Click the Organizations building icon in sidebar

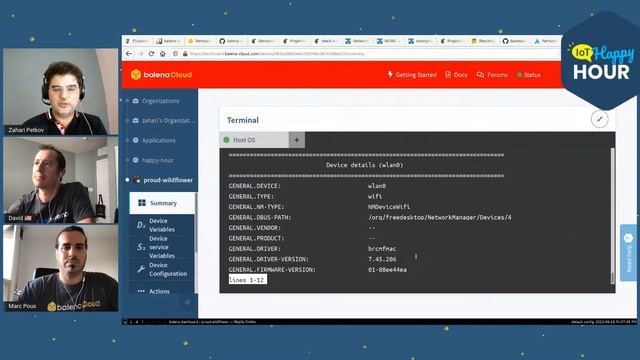[136, 100]
